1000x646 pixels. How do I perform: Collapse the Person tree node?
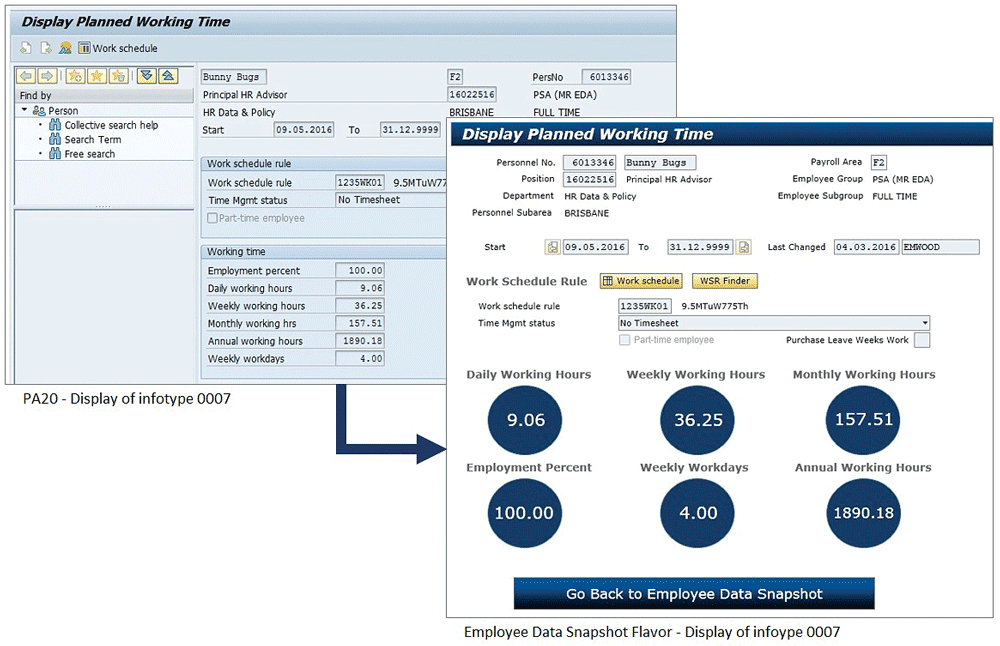click(24, 111)
